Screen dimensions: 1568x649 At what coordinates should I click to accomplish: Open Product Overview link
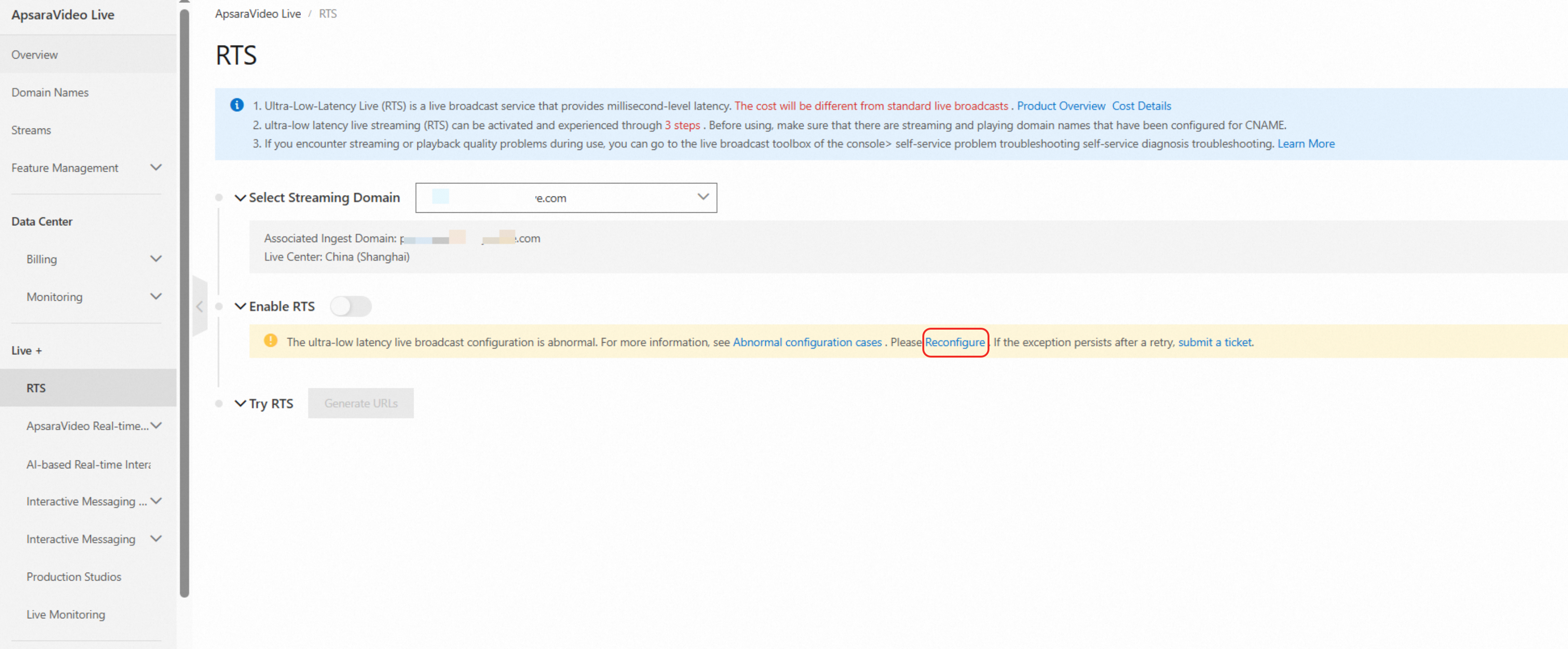(1060, 106)
